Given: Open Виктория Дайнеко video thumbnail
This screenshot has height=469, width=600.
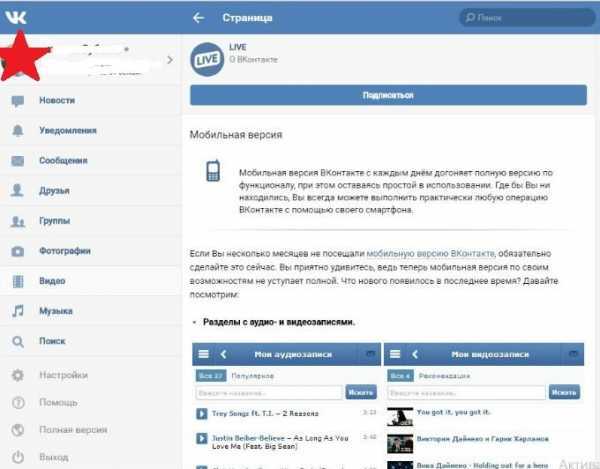Looking at the screenshot, I should coord(400,444).
